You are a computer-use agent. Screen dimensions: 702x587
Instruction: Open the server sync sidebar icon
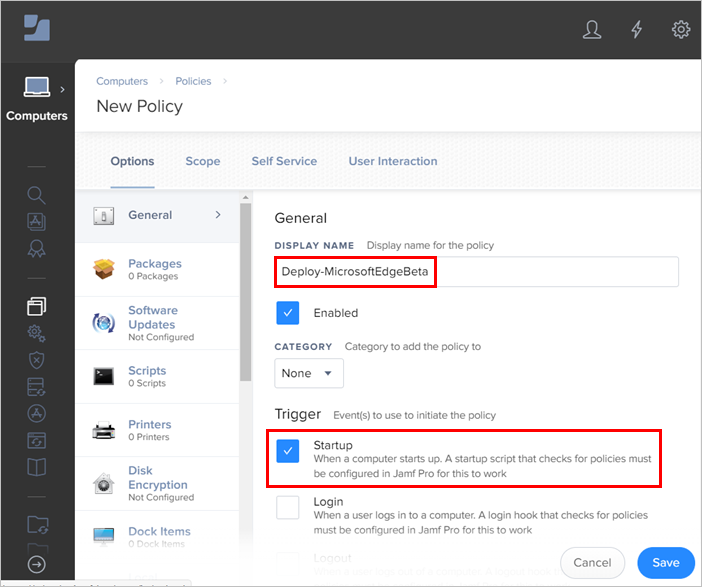click(x=36, y=387)
